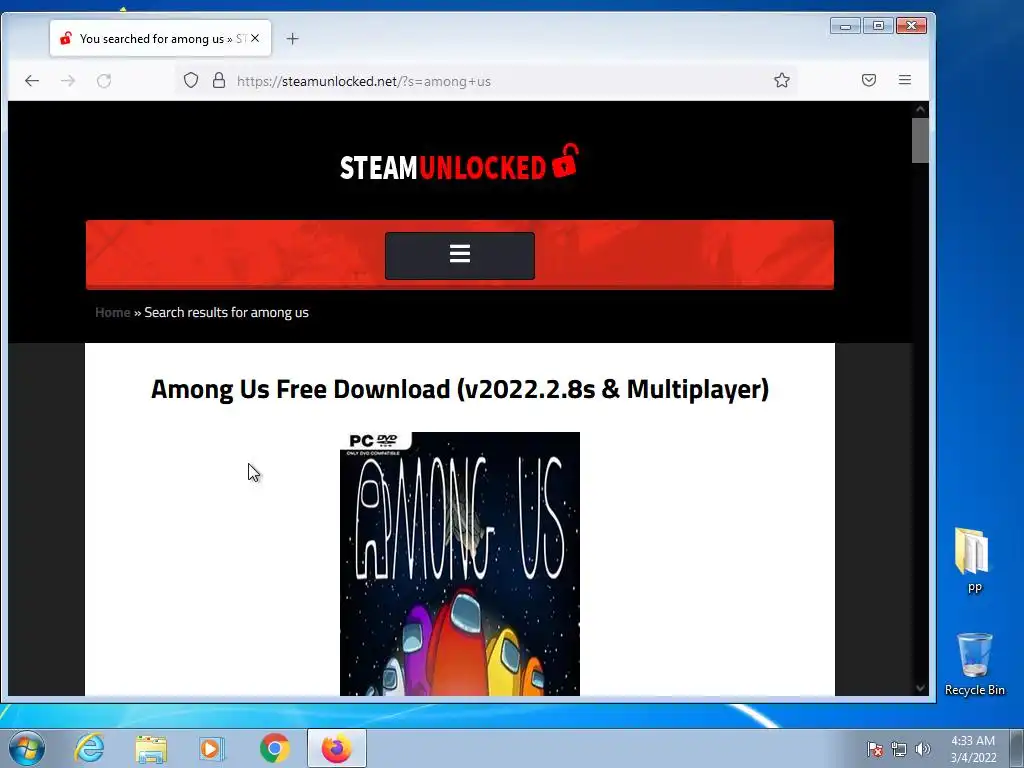The height and width of the screenshot is (768, 1024).
Task: Expand the site hamburger navigation menu
Action: point(460,255)
